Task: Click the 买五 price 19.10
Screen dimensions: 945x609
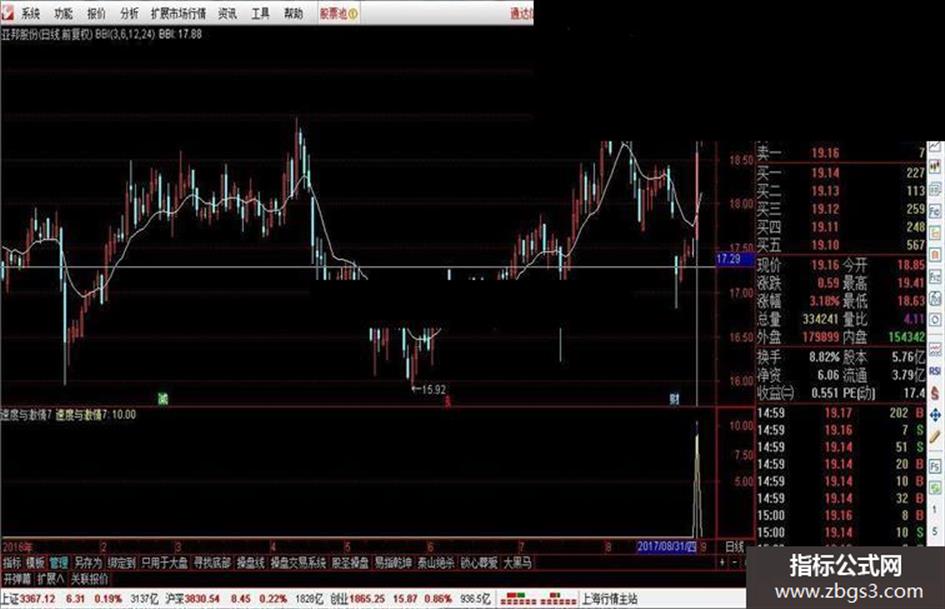Action: 824,245
